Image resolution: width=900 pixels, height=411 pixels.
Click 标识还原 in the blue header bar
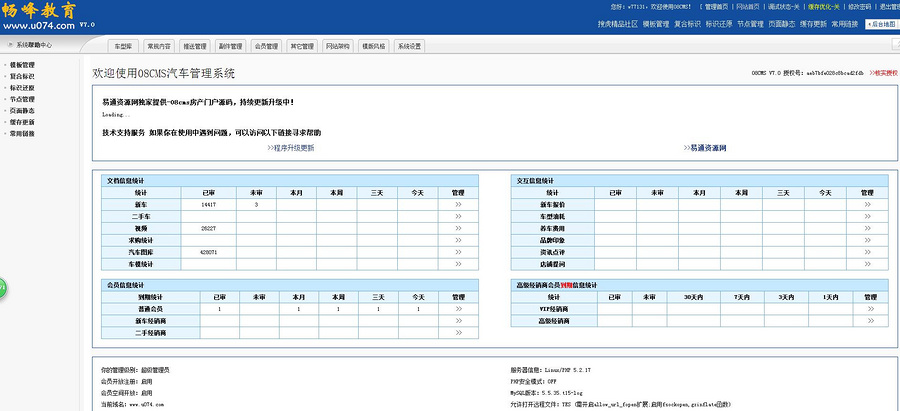tap(719, 24)
